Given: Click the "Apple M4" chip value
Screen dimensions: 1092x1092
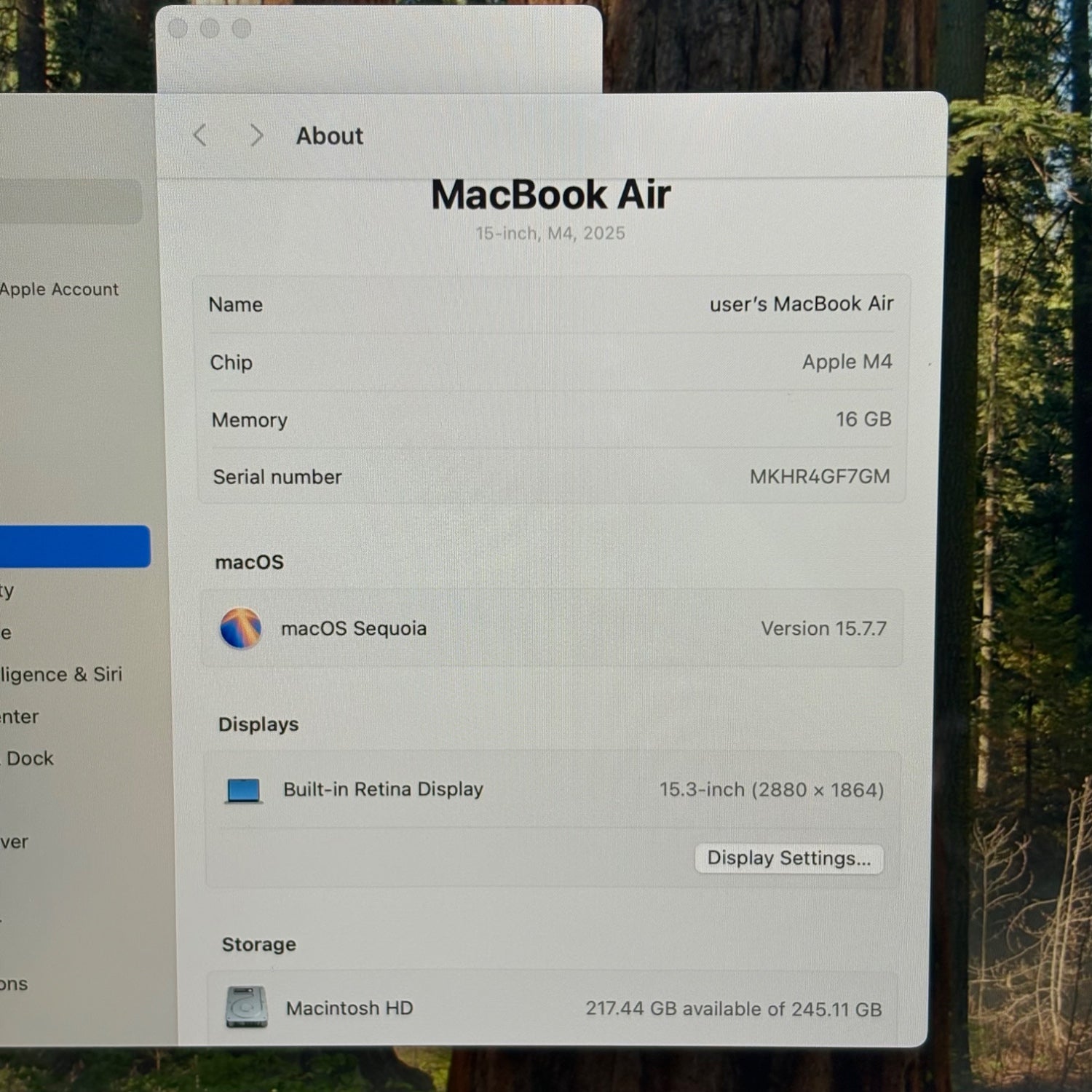Looking at the screenshot, I should [x=847, y=362].
